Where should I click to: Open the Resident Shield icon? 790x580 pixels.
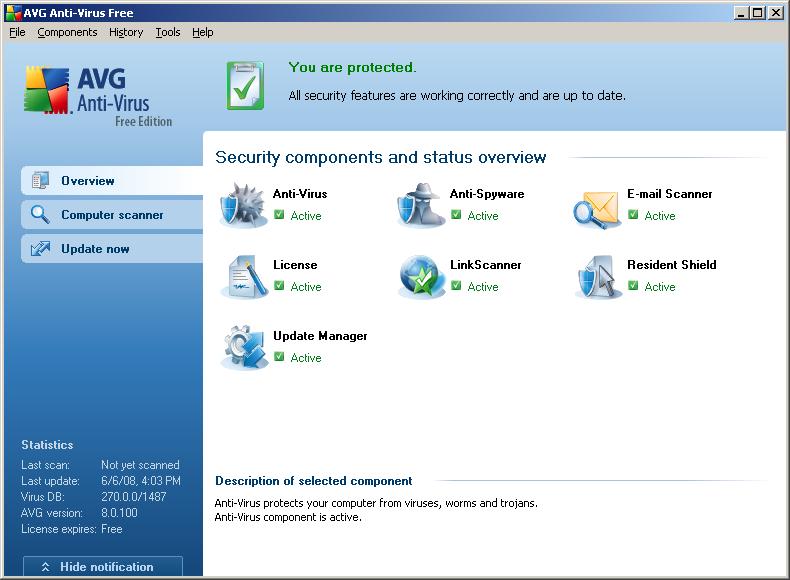point(597,276)
